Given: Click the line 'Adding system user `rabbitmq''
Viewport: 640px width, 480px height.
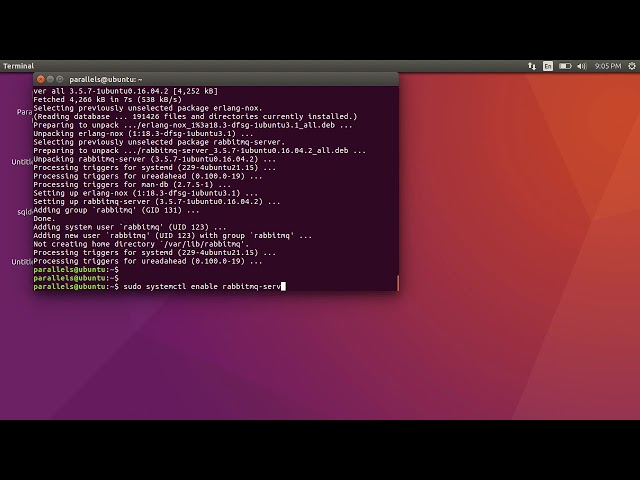Looking at the screenshot, I should tap(130, 227).
